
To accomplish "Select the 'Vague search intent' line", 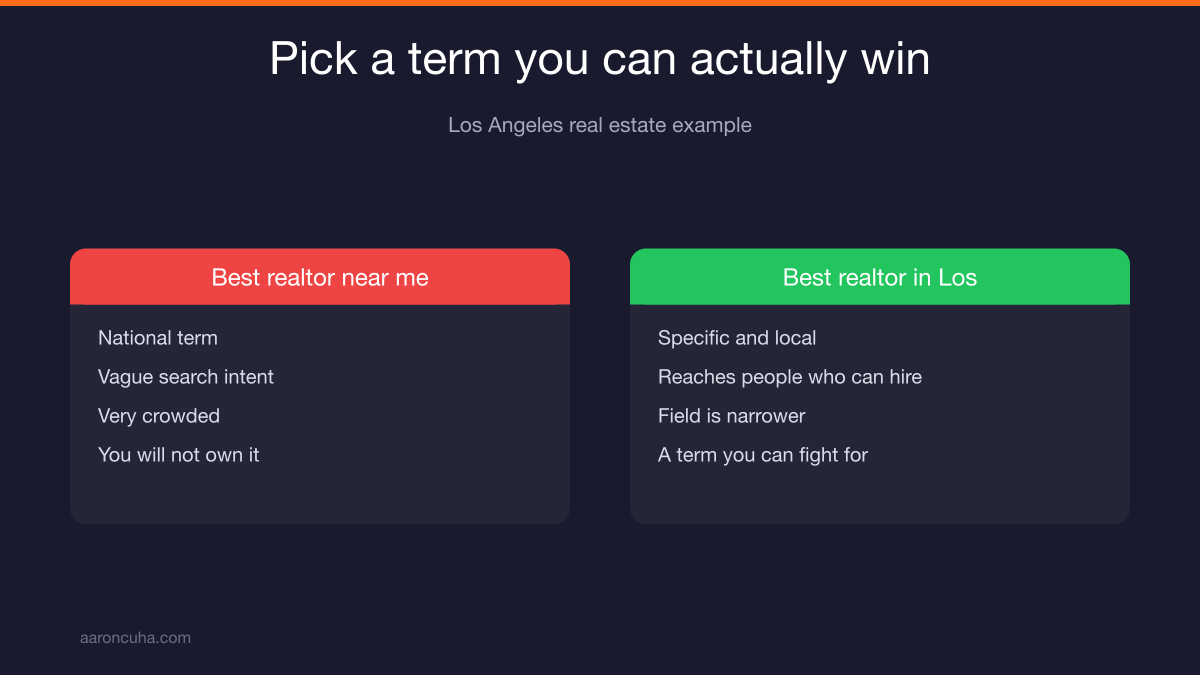I will point(186,377).
